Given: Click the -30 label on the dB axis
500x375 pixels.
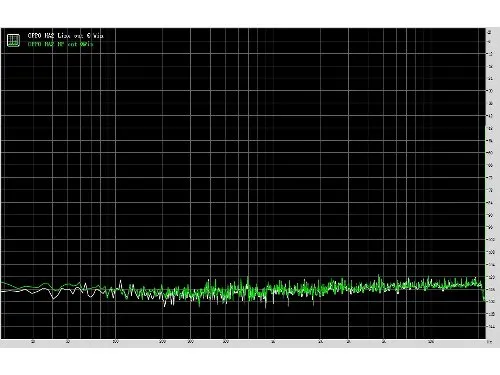Looking at the screenshot, I should coord(490,91).
